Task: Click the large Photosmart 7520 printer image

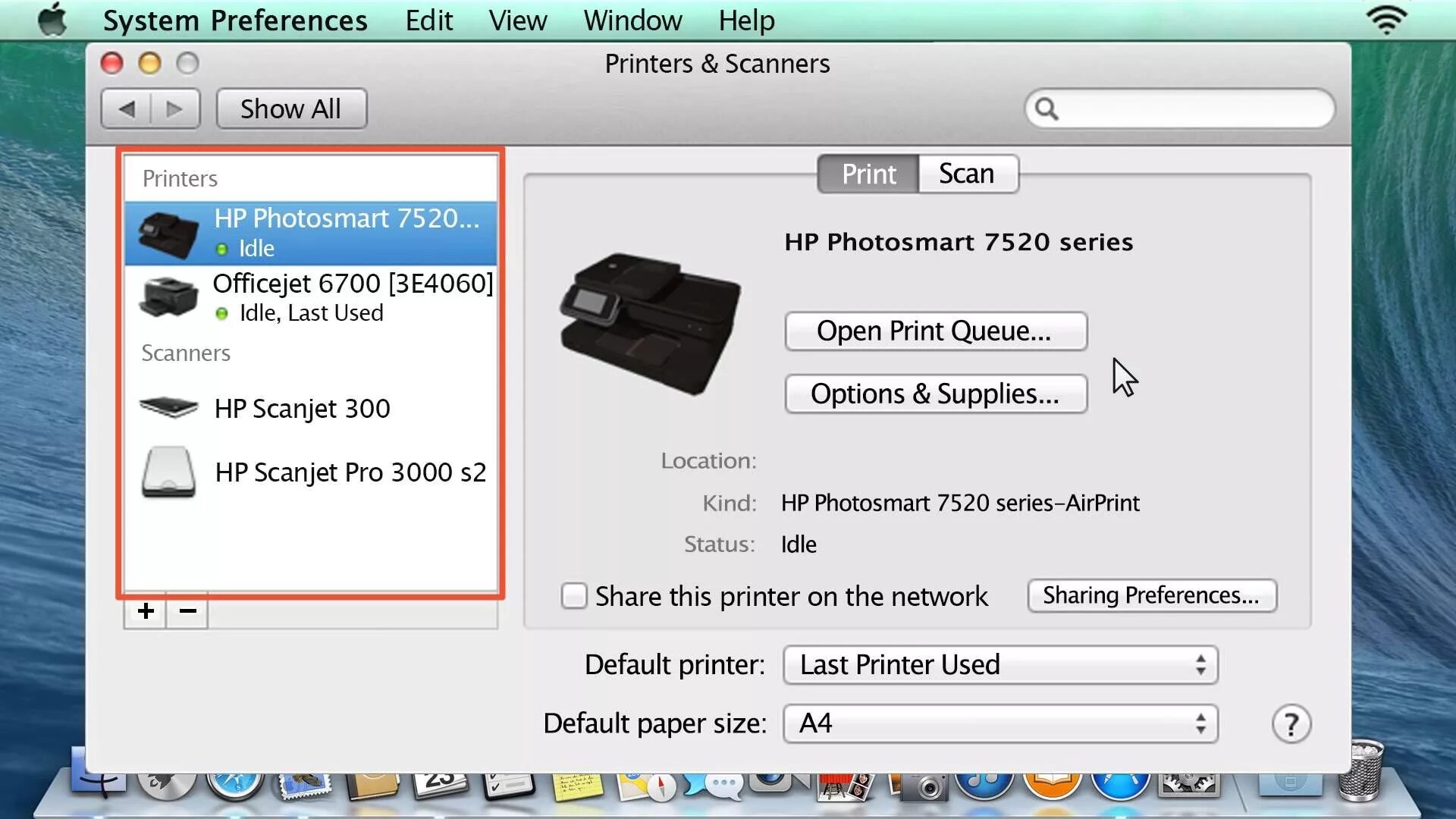Action: tap(651, 324)
